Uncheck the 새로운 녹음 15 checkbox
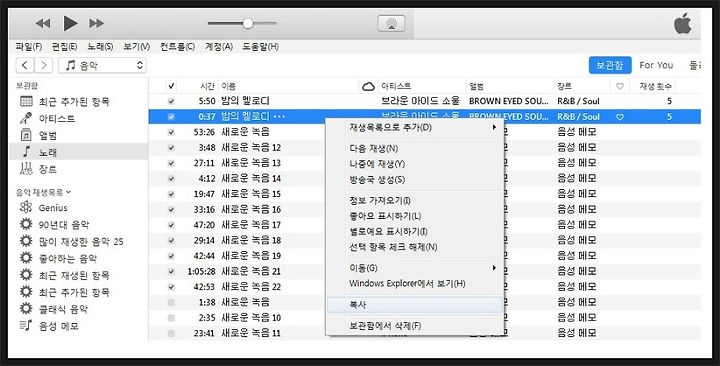Screen dimensions: 720x366 point(171,194)
